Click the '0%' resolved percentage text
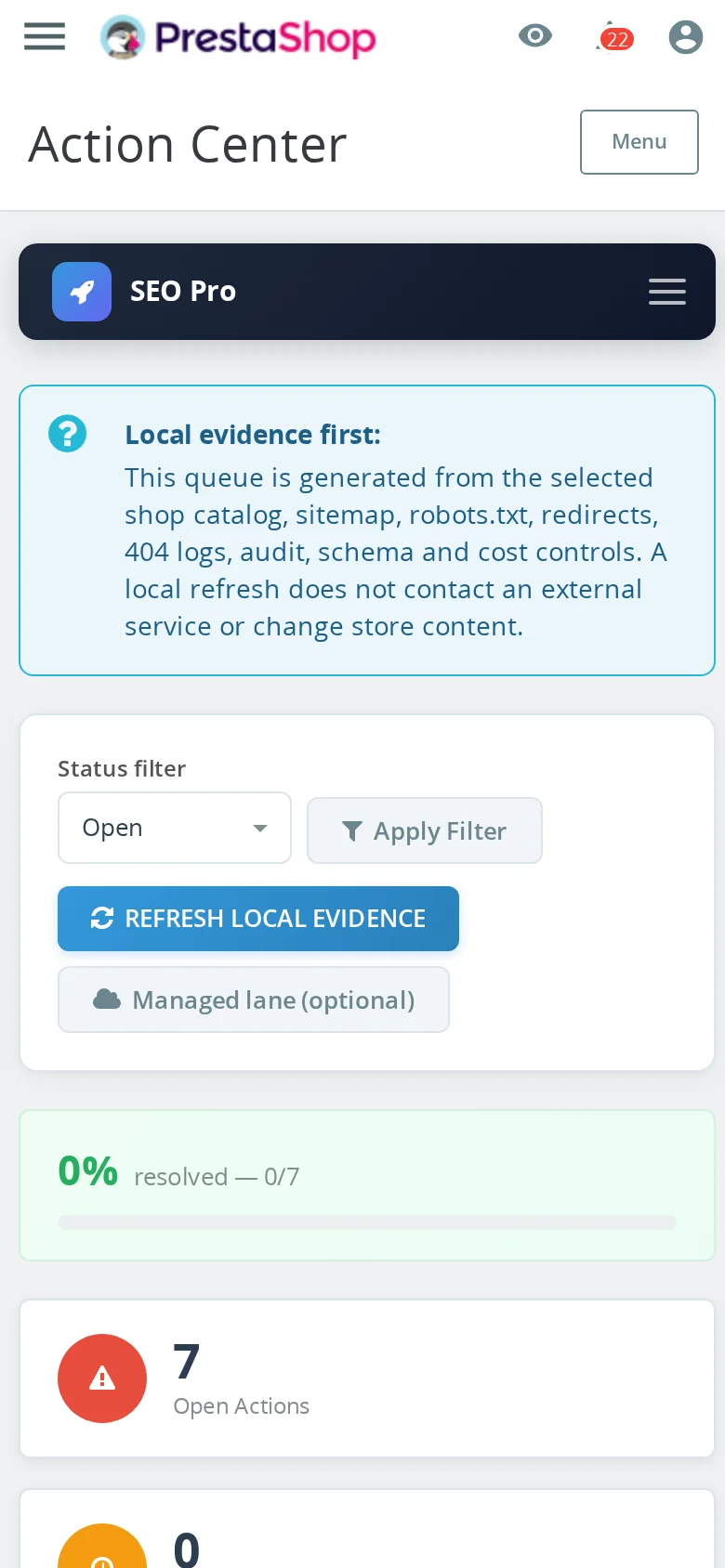The width and height of the screenshot is (725, 1568). (88, 1171)
